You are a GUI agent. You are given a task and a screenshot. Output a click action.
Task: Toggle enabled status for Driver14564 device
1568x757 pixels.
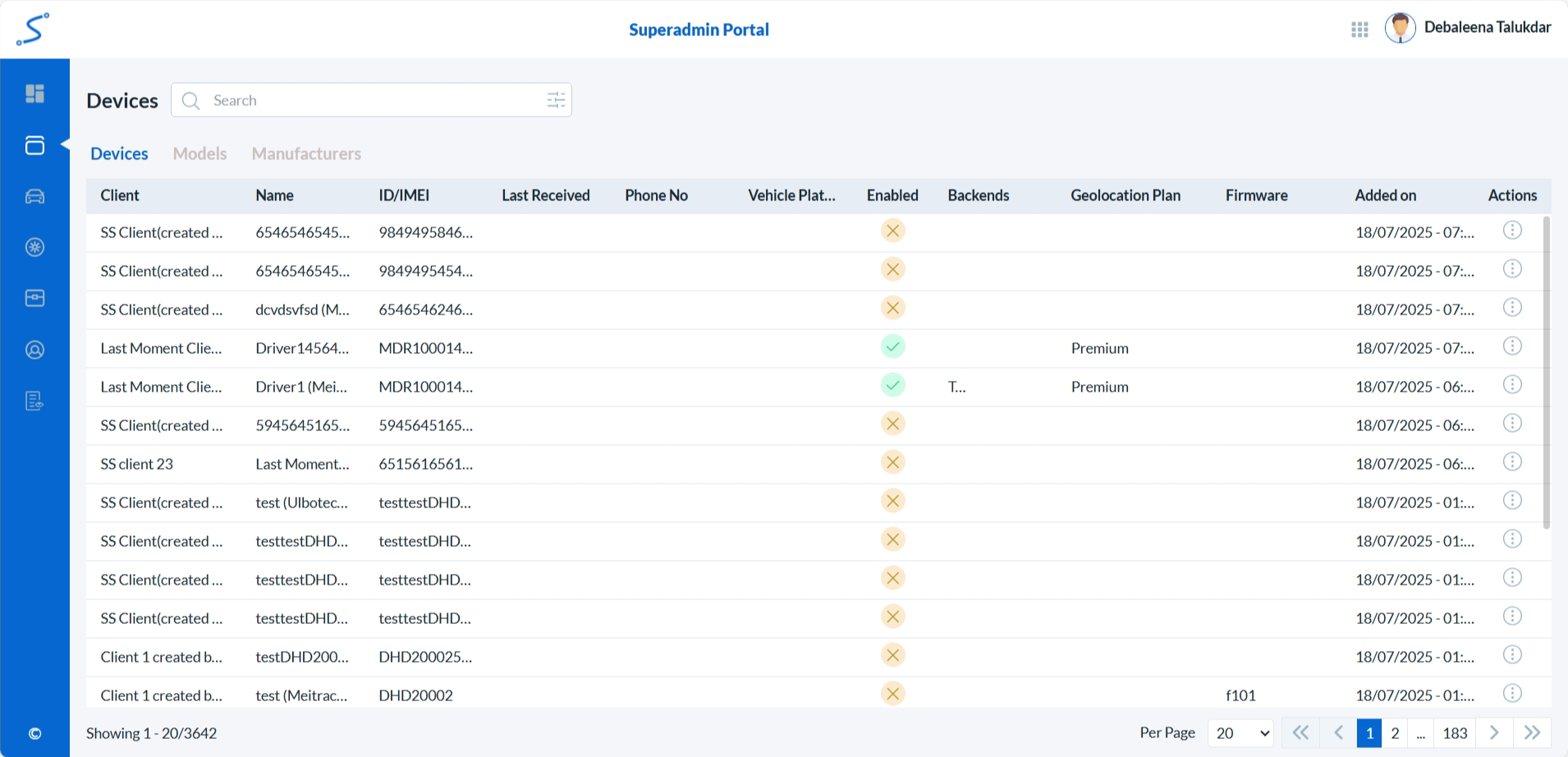coord(892,346)
